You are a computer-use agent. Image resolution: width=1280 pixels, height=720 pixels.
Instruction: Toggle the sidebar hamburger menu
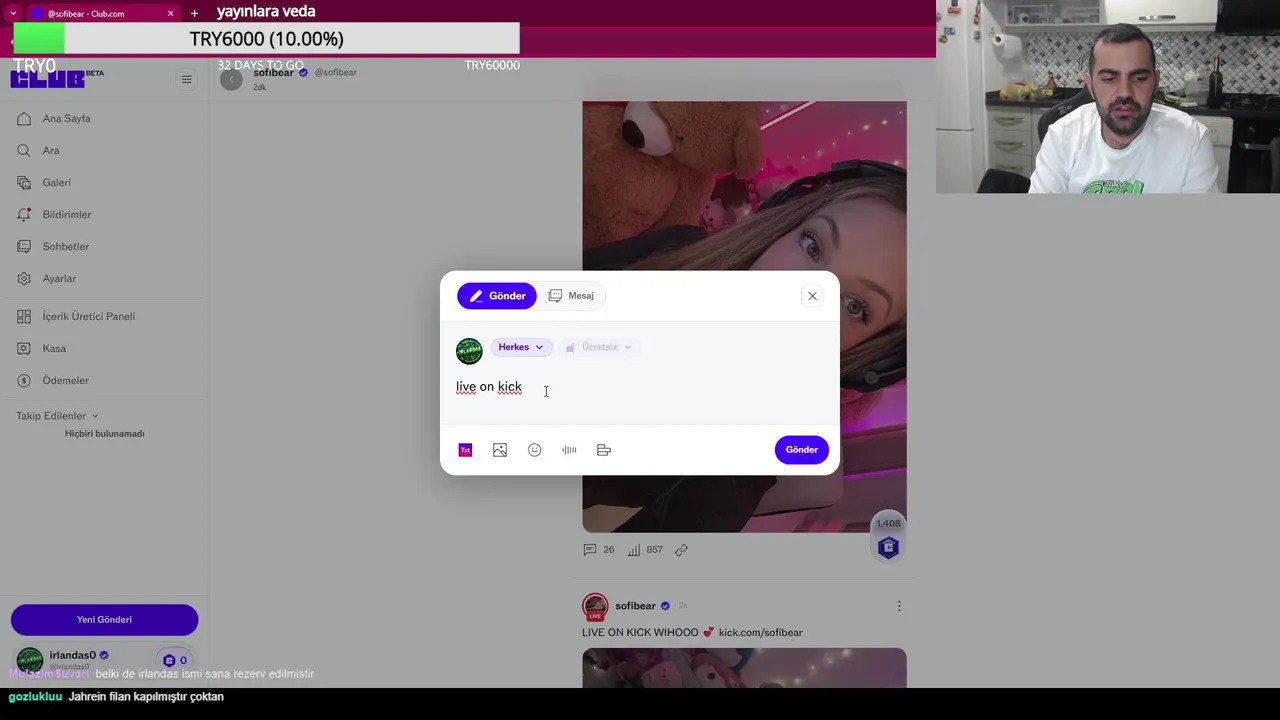(186, 79)
